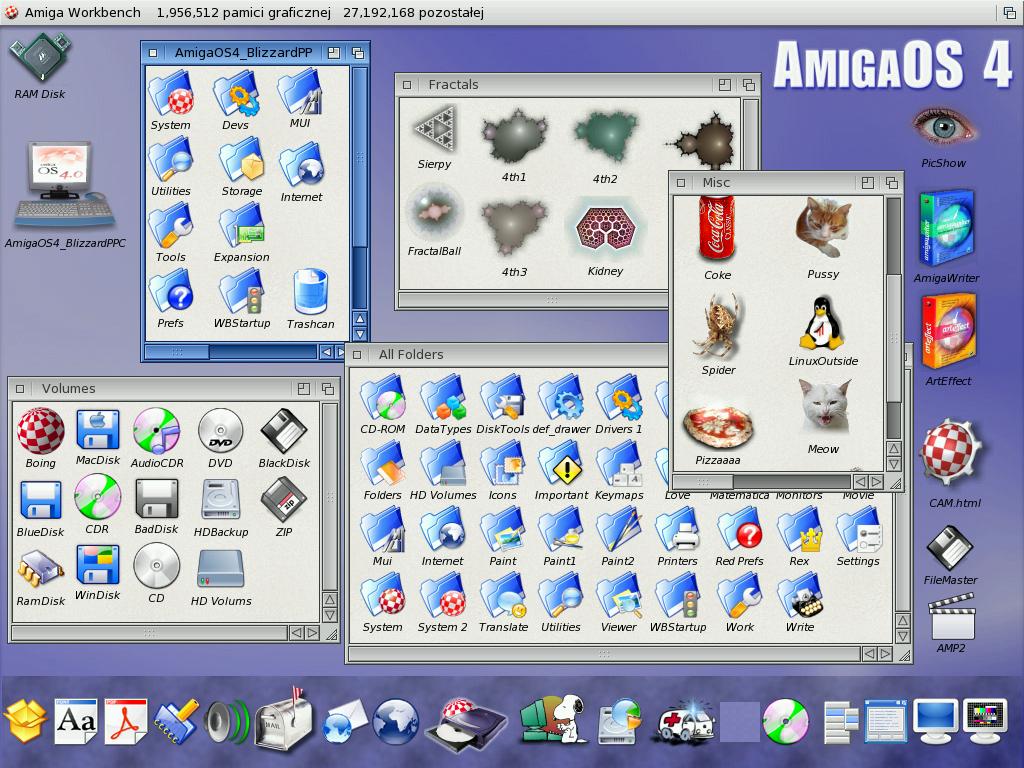Click the Misc window close gadget

(x=681, y=183)
